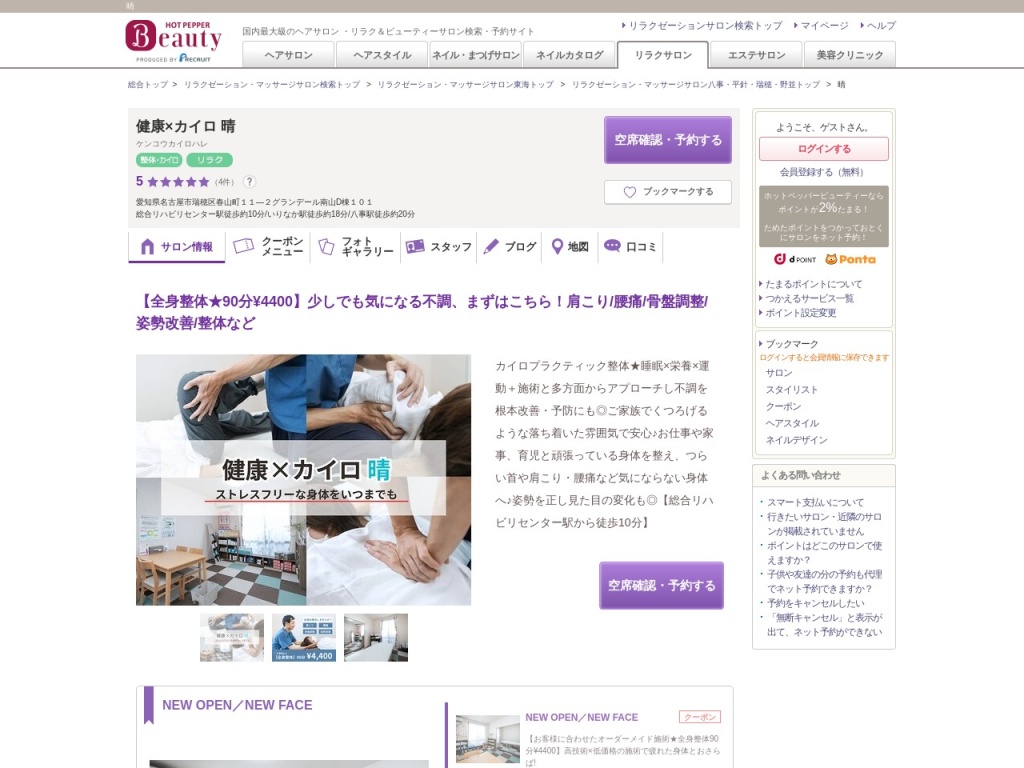The height and width of the screenshot is (768, 1024).
Task: Select the ¥4,400 coupon thumbnail image
Action: (304, 638)
